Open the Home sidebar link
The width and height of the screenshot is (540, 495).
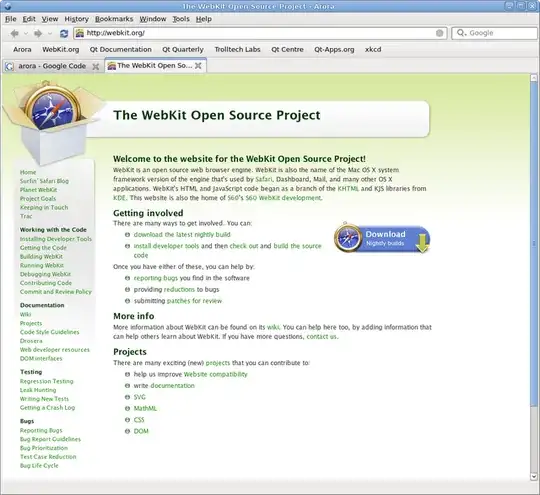click(x=28, y=172)
